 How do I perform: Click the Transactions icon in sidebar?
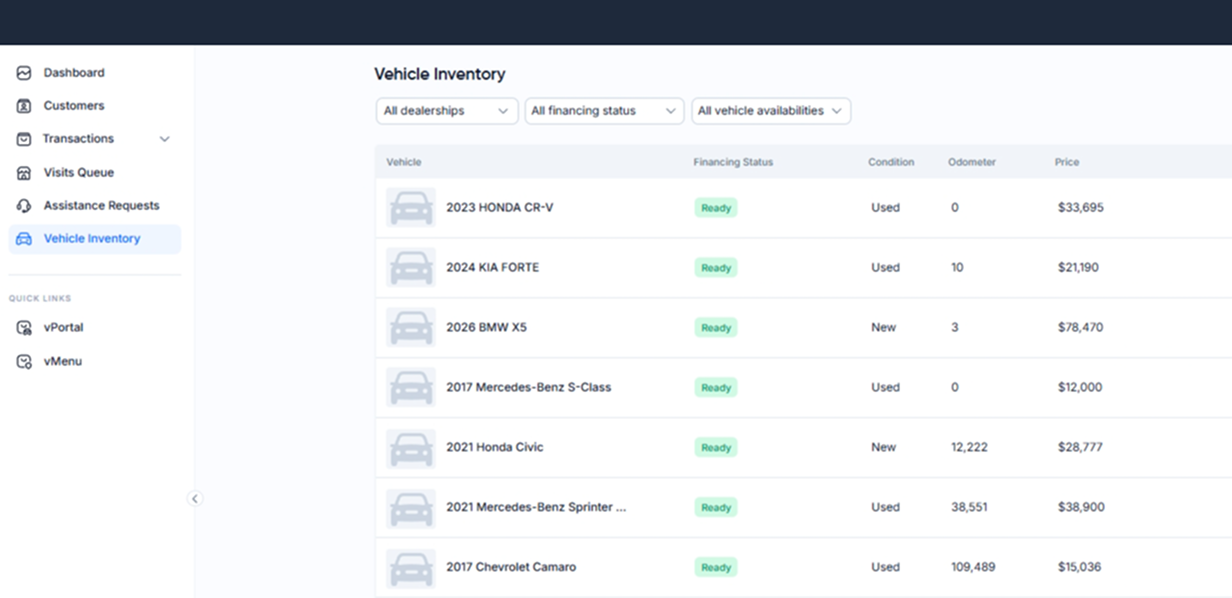click(24, 139)
